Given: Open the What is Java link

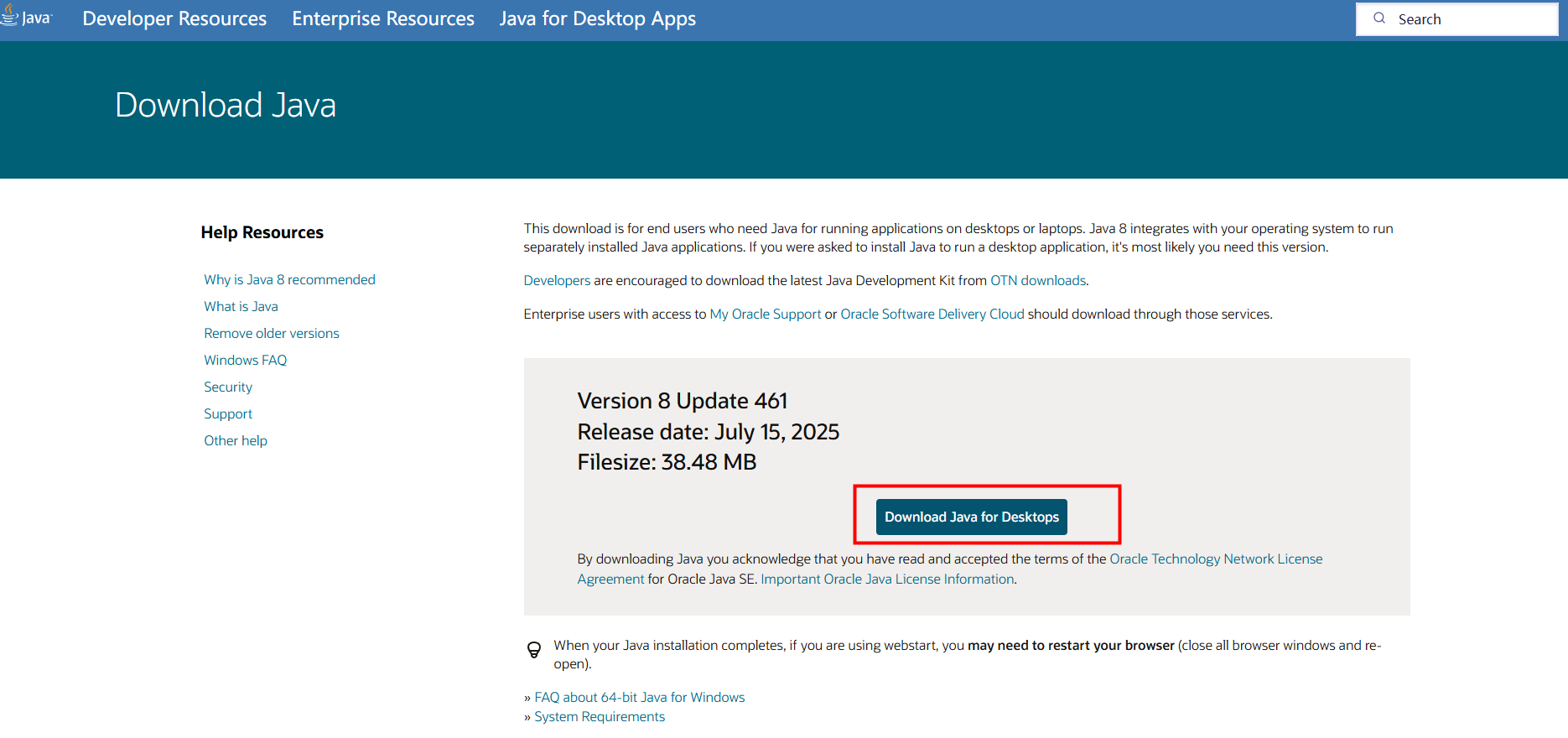Looking at the screenshot, I should (x=241, y=306).
